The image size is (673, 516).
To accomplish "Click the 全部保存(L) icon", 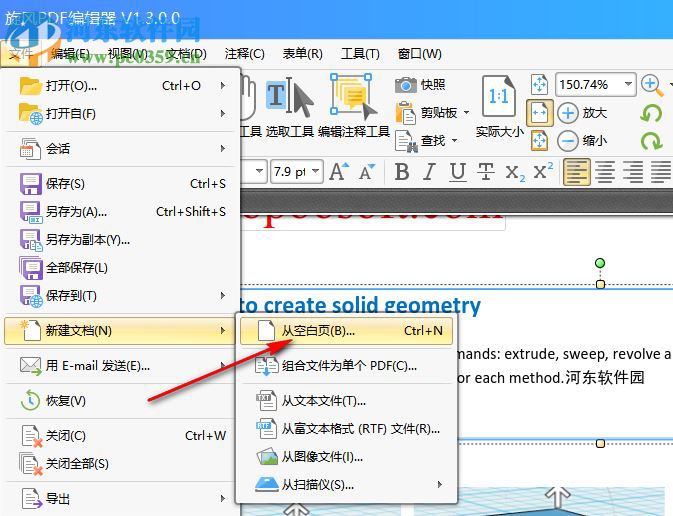I will click(31, 268).
